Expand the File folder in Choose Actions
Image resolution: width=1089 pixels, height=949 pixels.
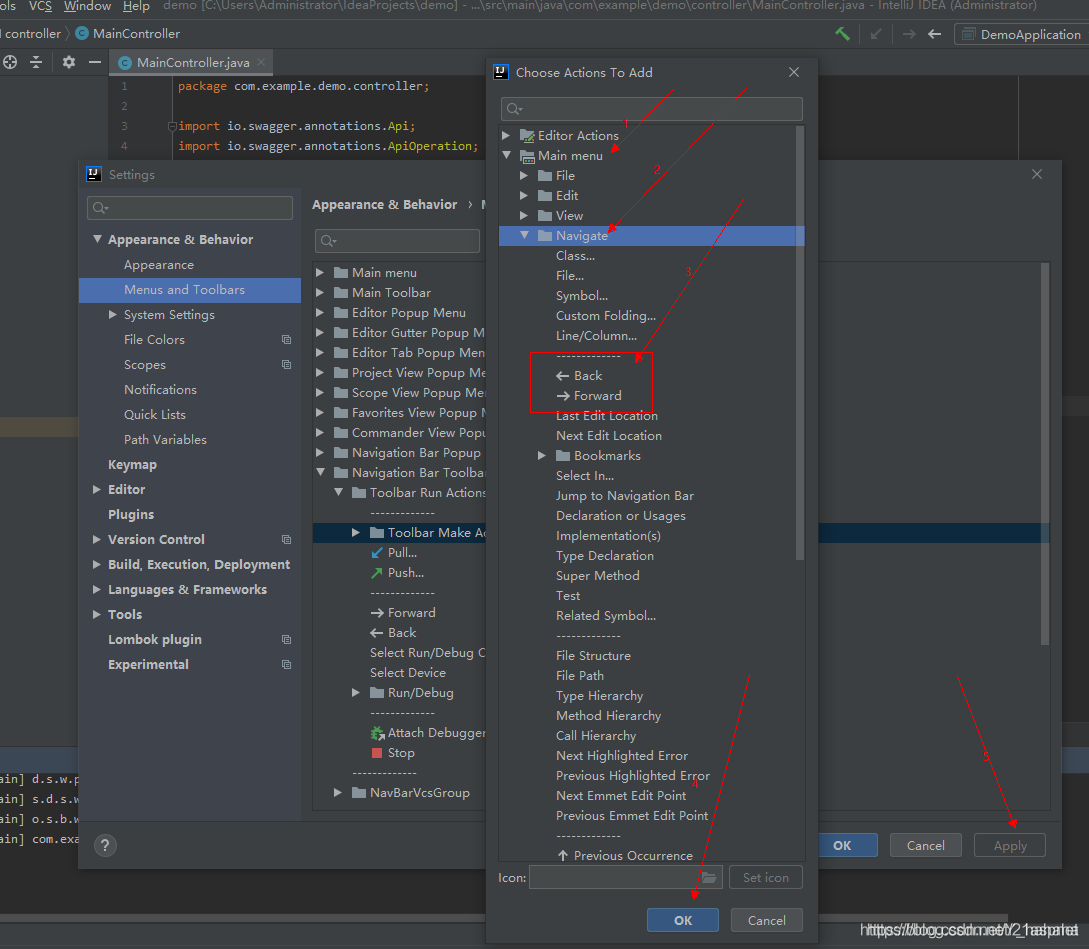[x=524, y=175]
